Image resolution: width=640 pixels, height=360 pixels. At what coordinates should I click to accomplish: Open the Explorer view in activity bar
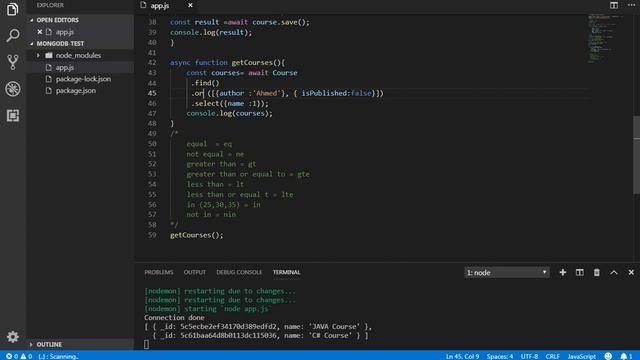click(x=13, y=9)
